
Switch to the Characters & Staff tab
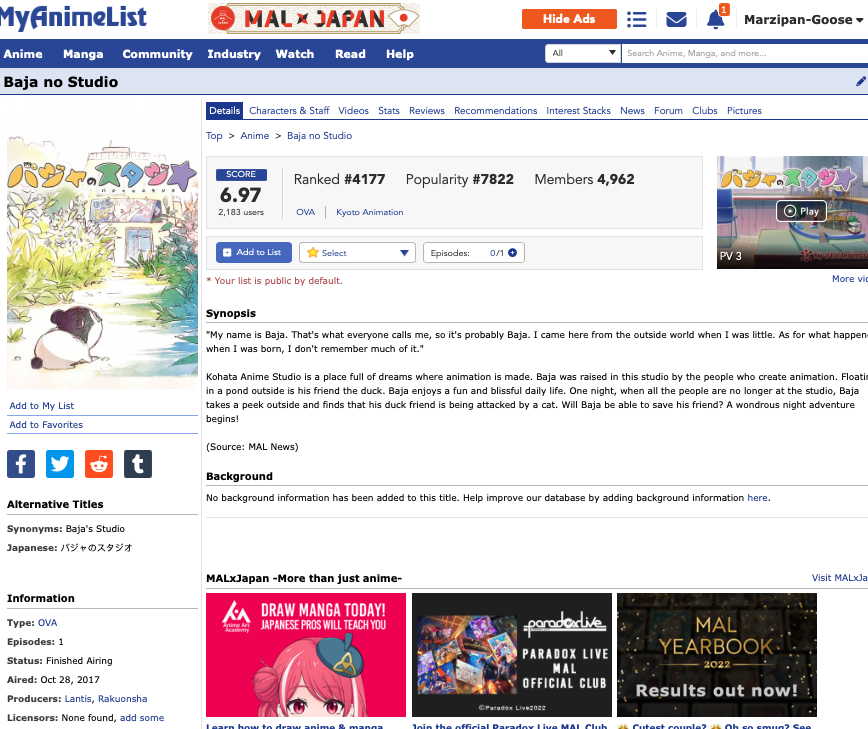click(x=289, y=111)
